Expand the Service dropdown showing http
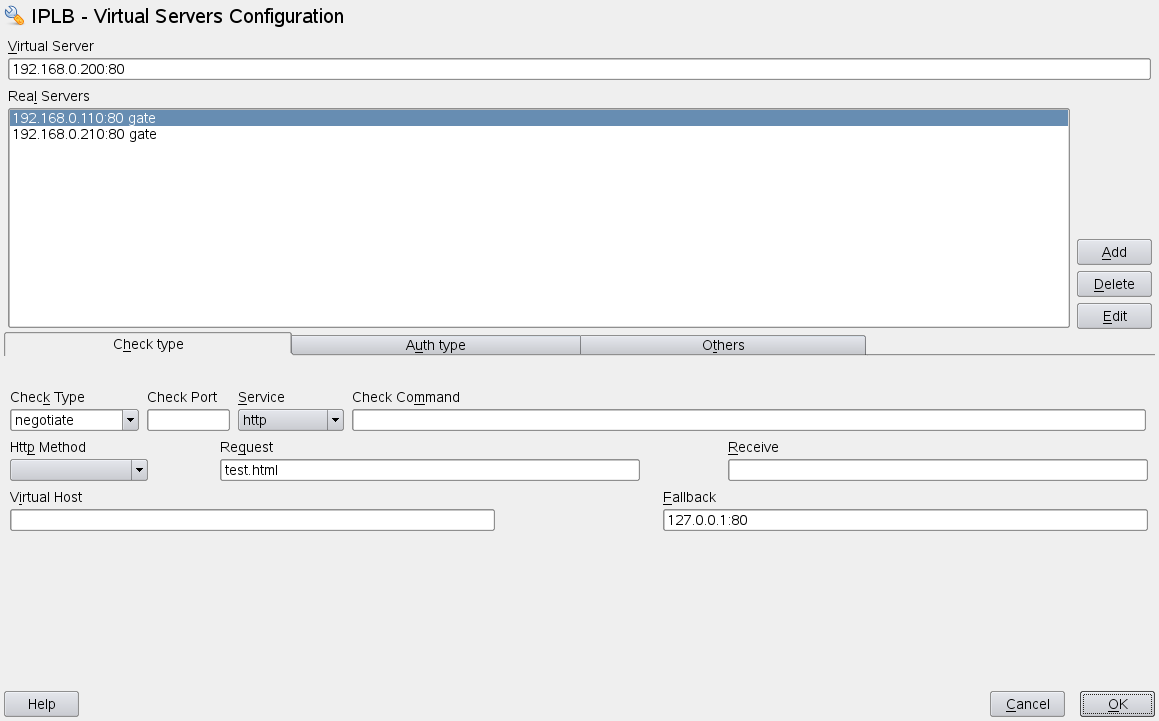The image size is (1159, 721). [291, 420]
